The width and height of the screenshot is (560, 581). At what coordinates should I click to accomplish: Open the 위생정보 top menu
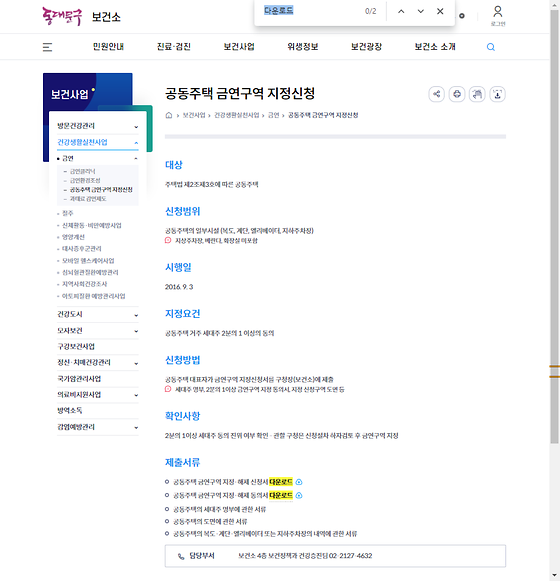pos(303,47)
